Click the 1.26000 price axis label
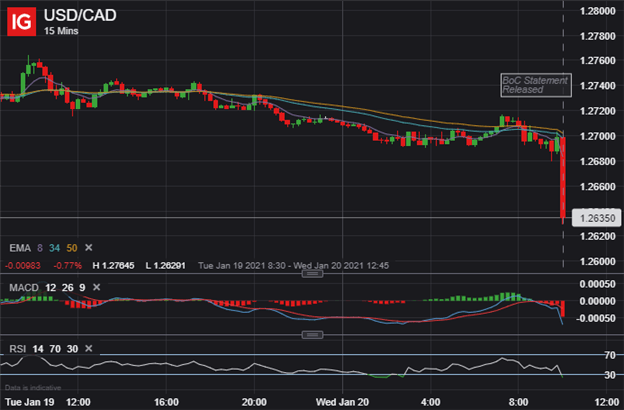624x410 pixels. [x=598, y=262]
